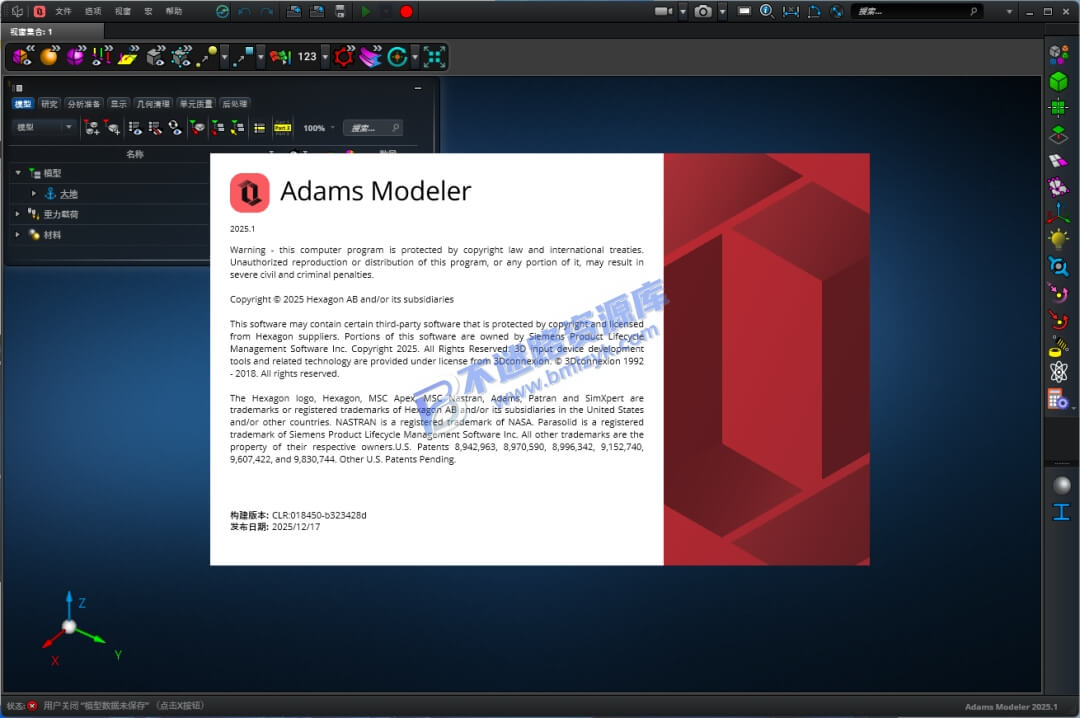1080x718 pixels.
Task: Click the yellow Part label highlight icon
Action: pos(282,127)
